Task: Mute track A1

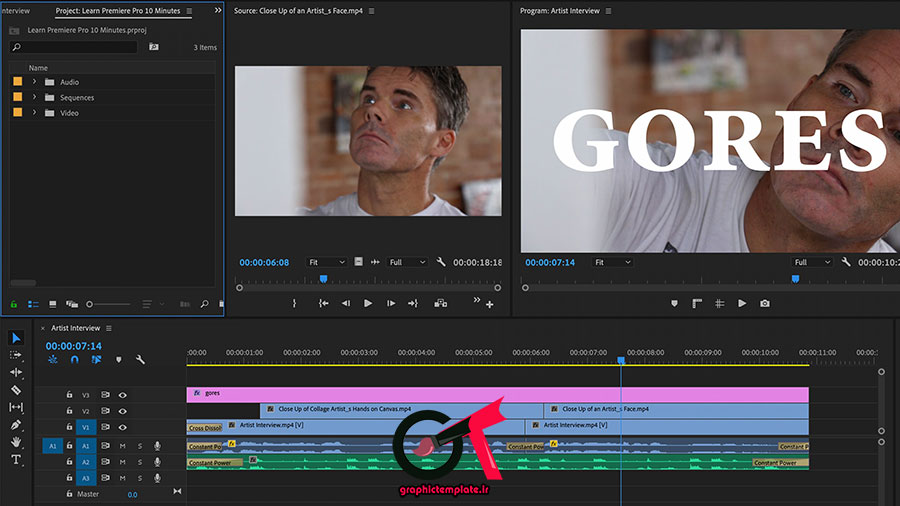Action: [x=122, y=446]
